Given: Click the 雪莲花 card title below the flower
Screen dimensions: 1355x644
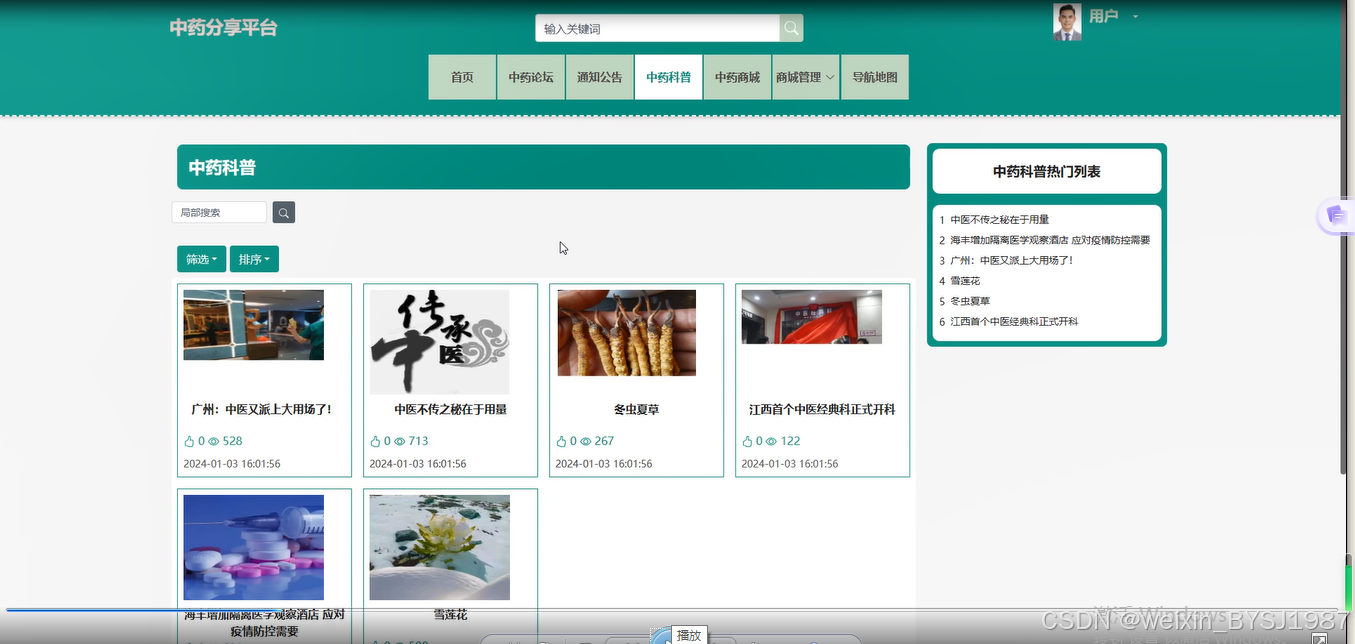Looking at the screenshot, I should click(x=450, y=614).
